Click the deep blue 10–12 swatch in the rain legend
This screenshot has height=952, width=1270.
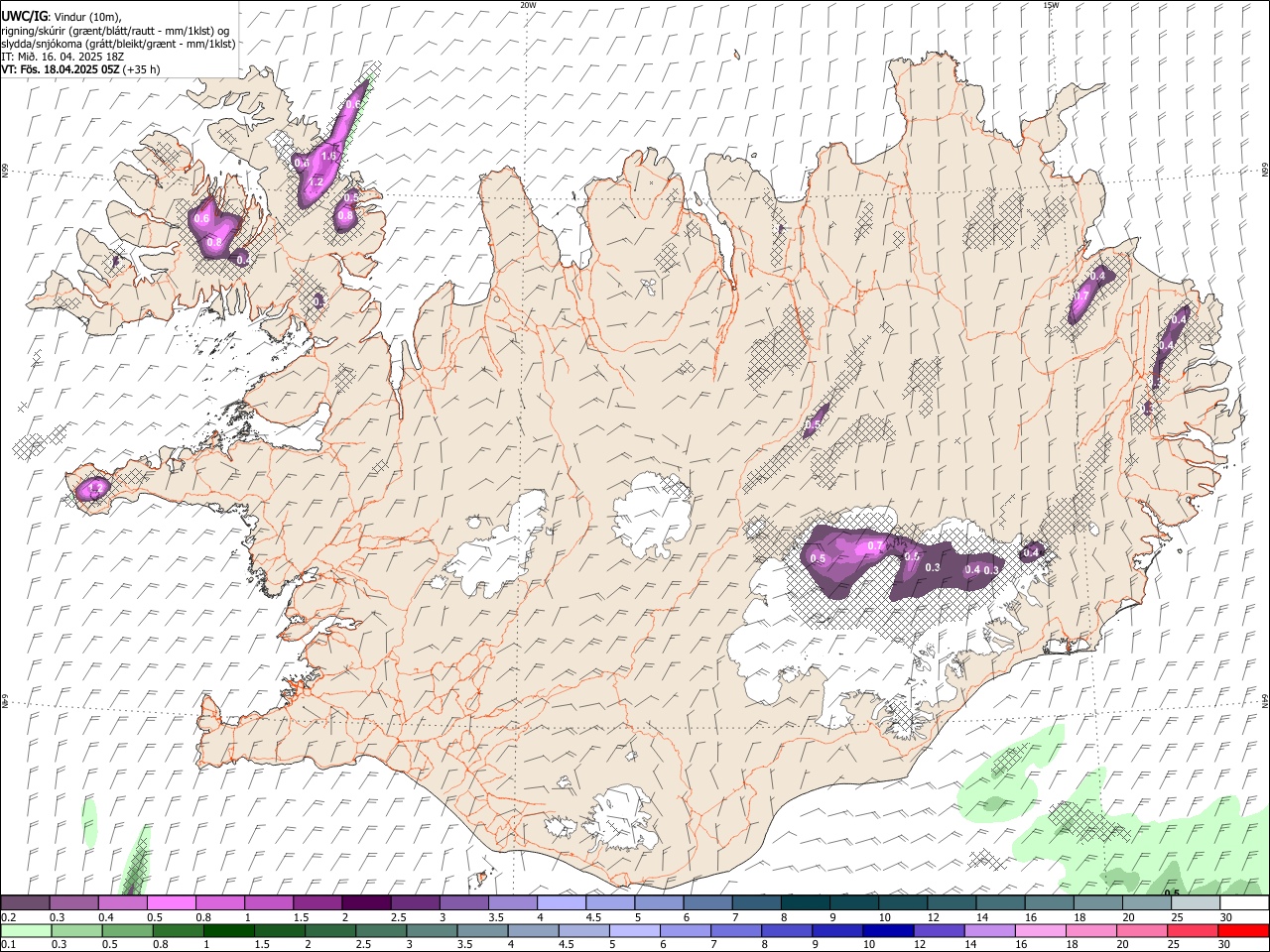click(887, 931)
